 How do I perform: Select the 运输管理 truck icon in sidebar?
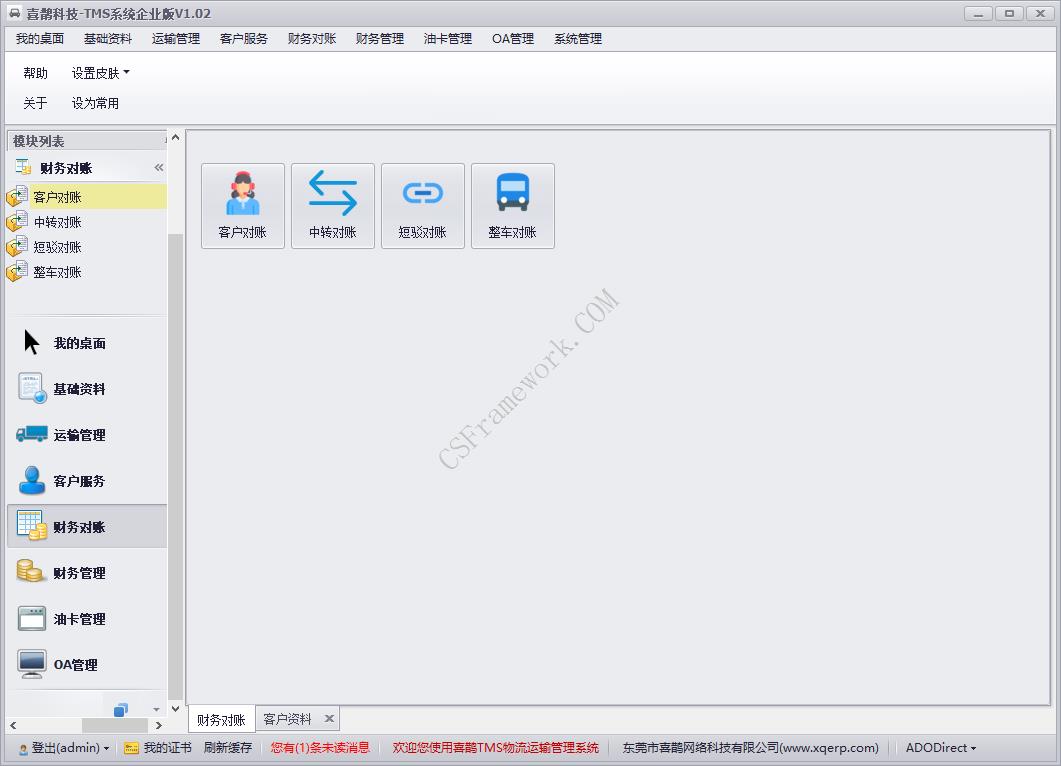pos(29,434)
